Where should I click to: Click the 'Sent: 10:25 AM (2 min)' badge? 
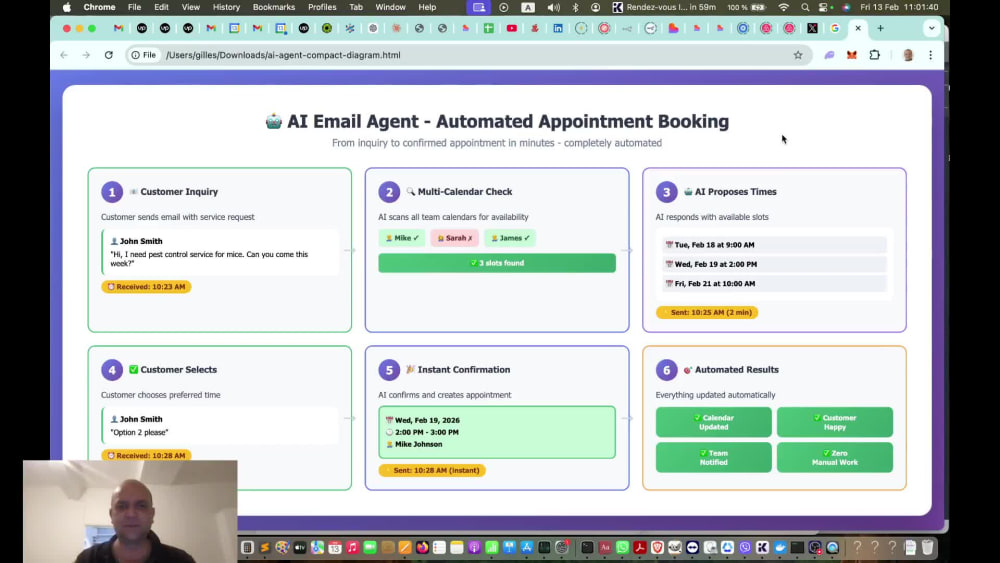(707, 312)
